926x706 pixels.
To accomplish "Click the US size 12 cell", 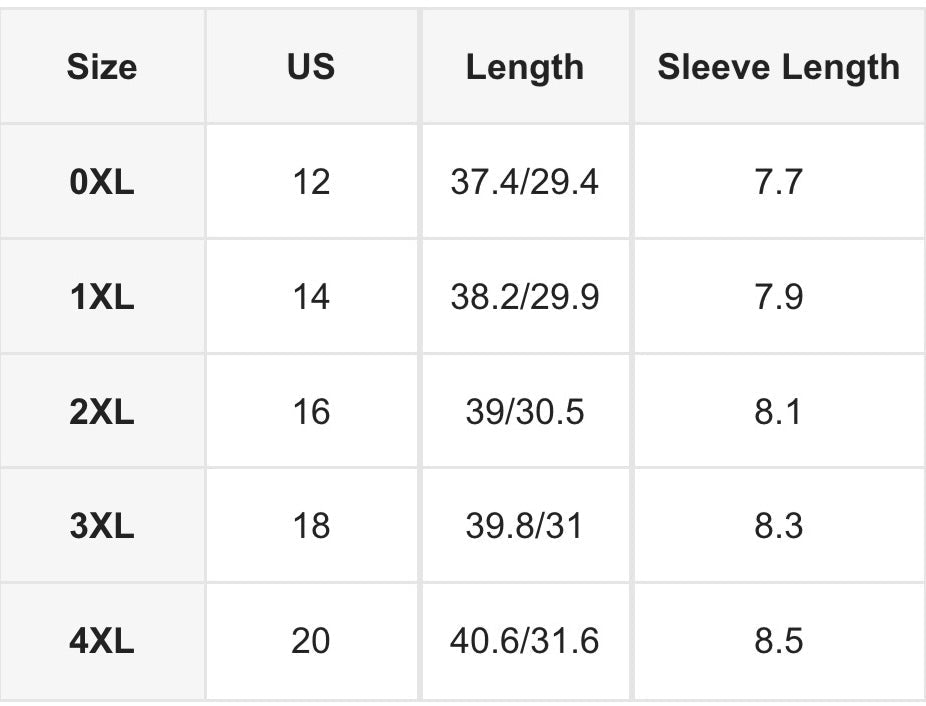I will point(311,181).
